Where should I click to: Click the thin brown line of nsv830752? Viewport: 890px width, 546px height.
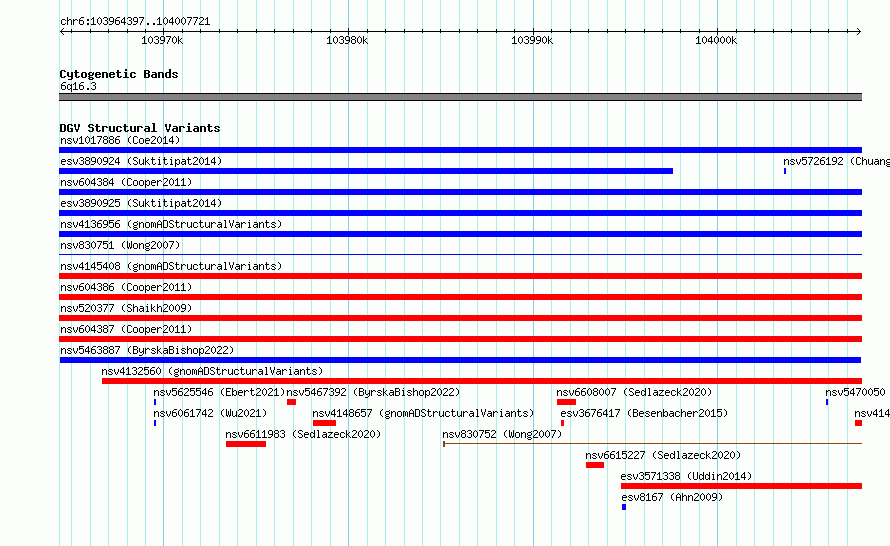click(x=652, y=443)
